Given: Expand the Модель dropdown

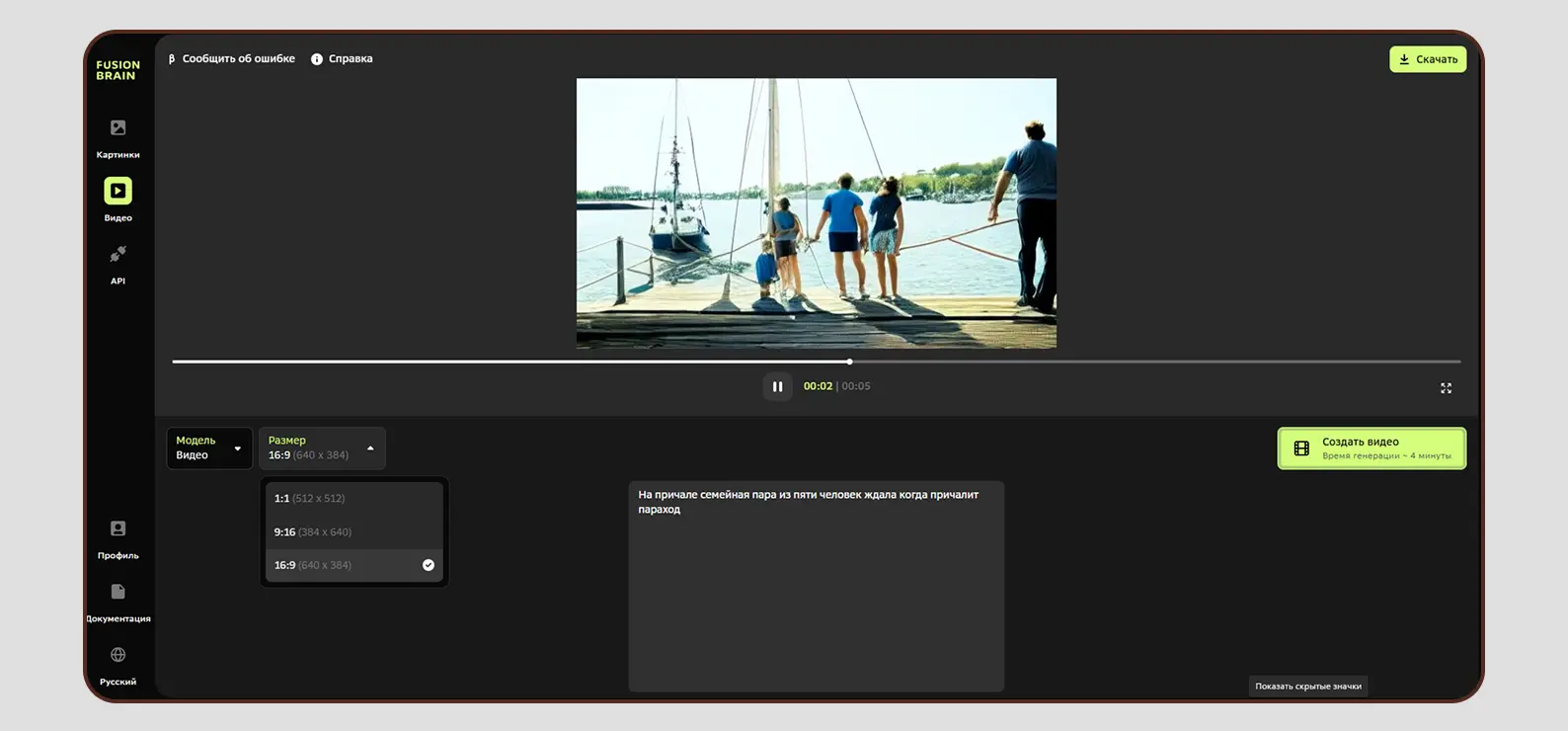Looking at the screenshot, I should (x=209, y=447).
